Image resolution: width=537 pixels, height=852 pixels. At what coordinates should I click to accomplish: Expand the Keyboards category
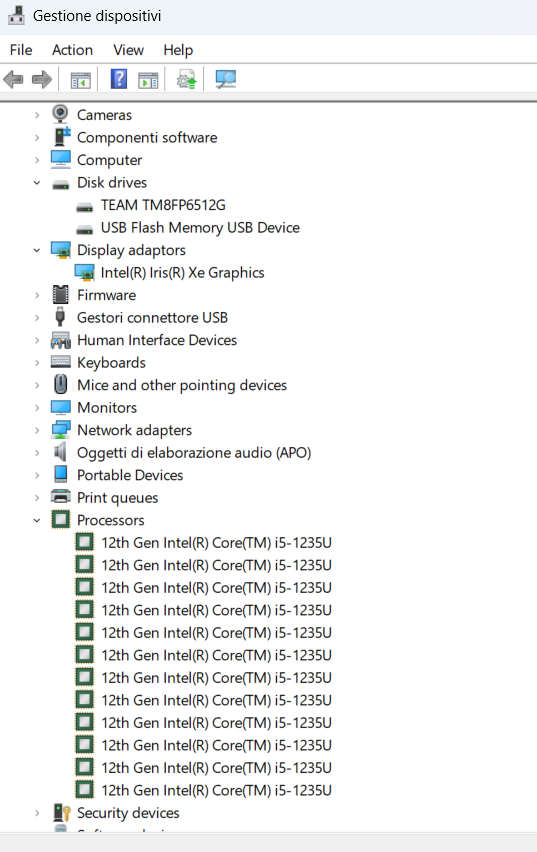pyautogui.click(x=37, y=362)
